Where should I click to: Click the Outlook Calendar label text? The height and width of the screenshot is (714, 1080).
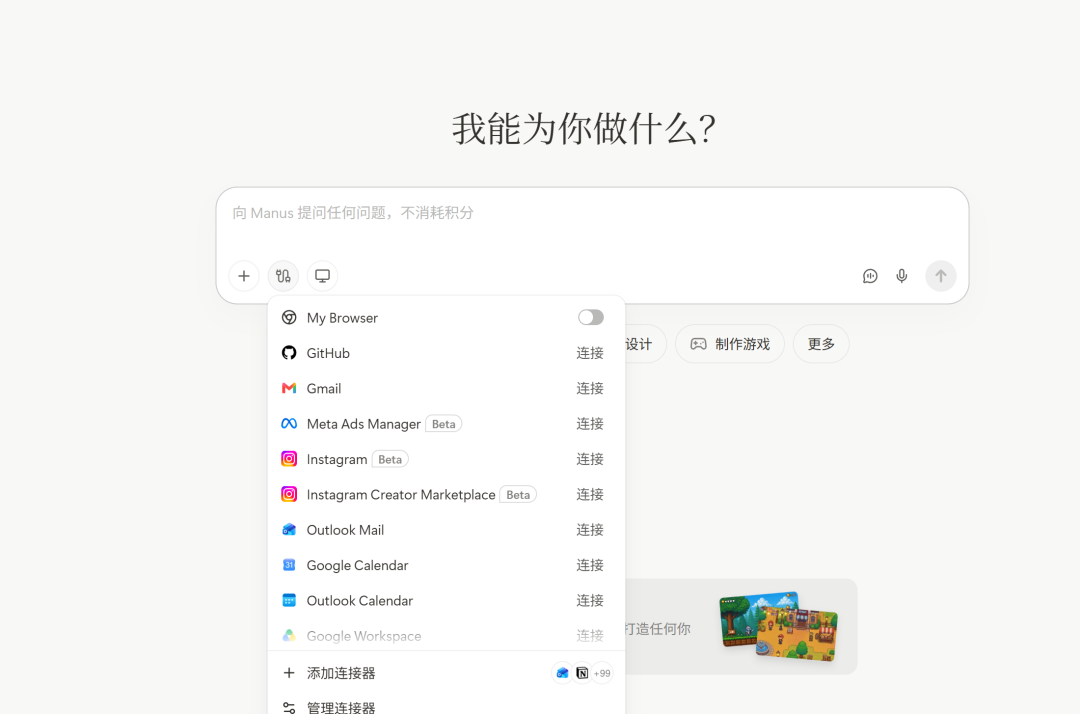[360, 601]
